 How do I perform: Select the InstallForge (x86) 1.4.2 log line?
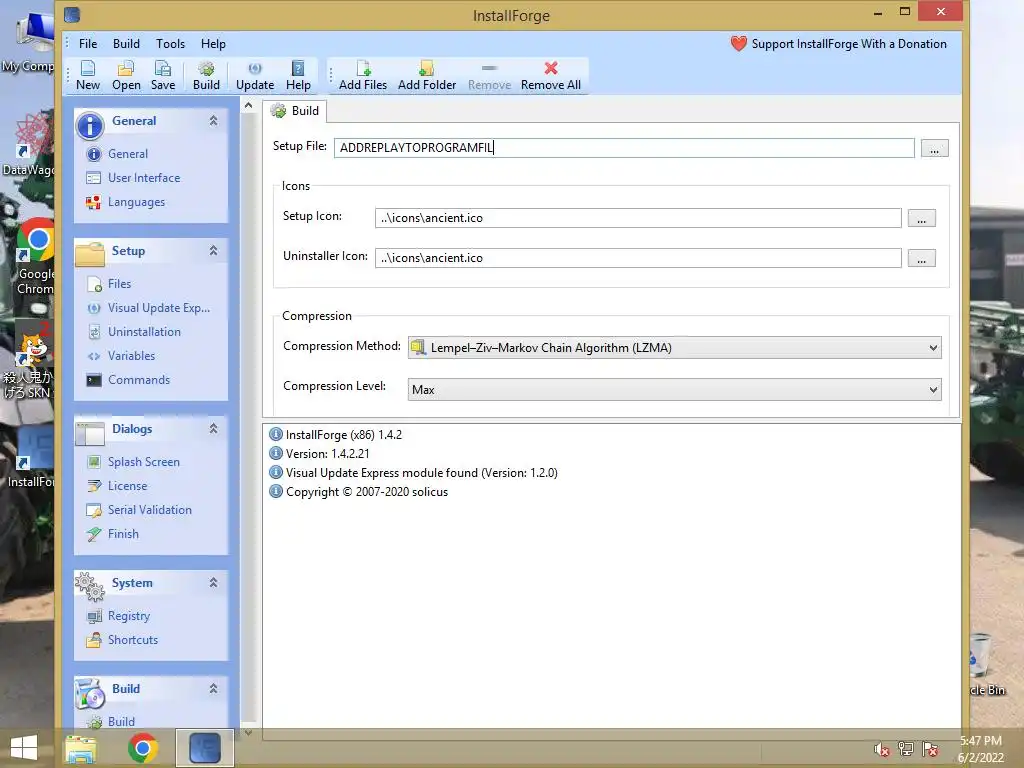point(336,435)
